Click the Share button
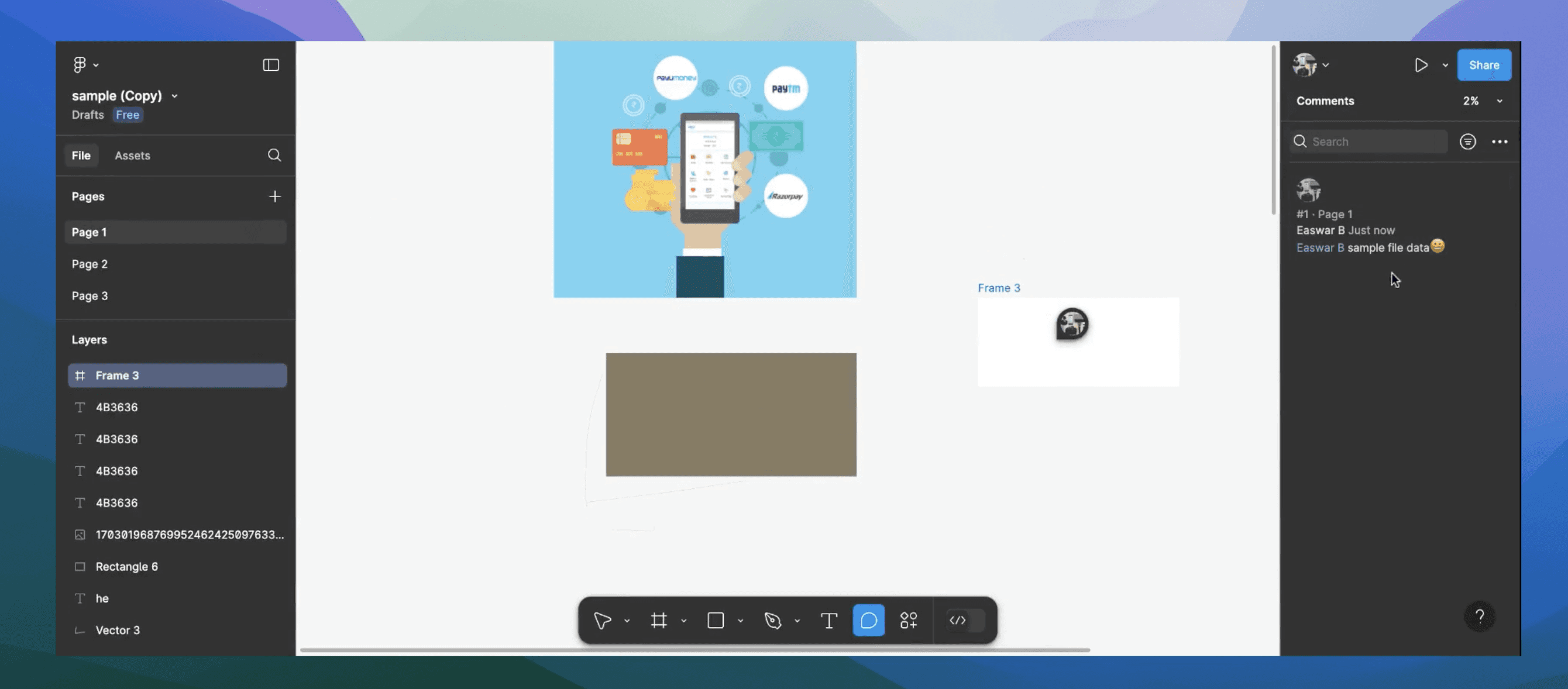This screenshot has height=689, width=1568. click(1484, 64)
